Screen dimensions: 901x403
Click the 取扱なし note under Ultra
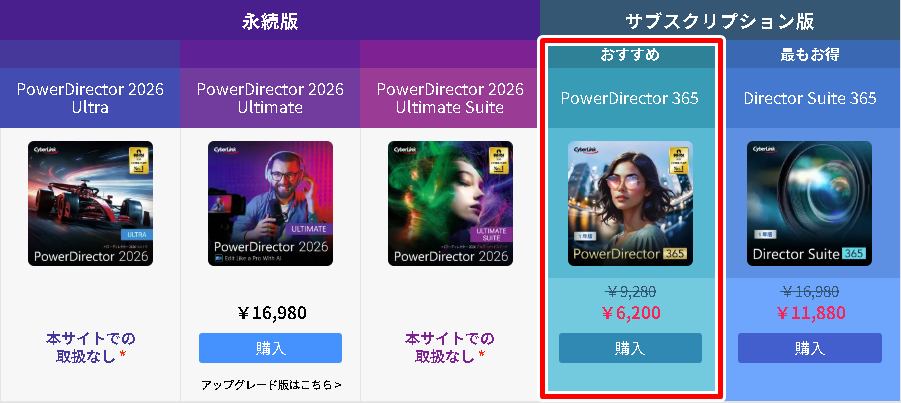pyautogui.click(x=90, y=347)
